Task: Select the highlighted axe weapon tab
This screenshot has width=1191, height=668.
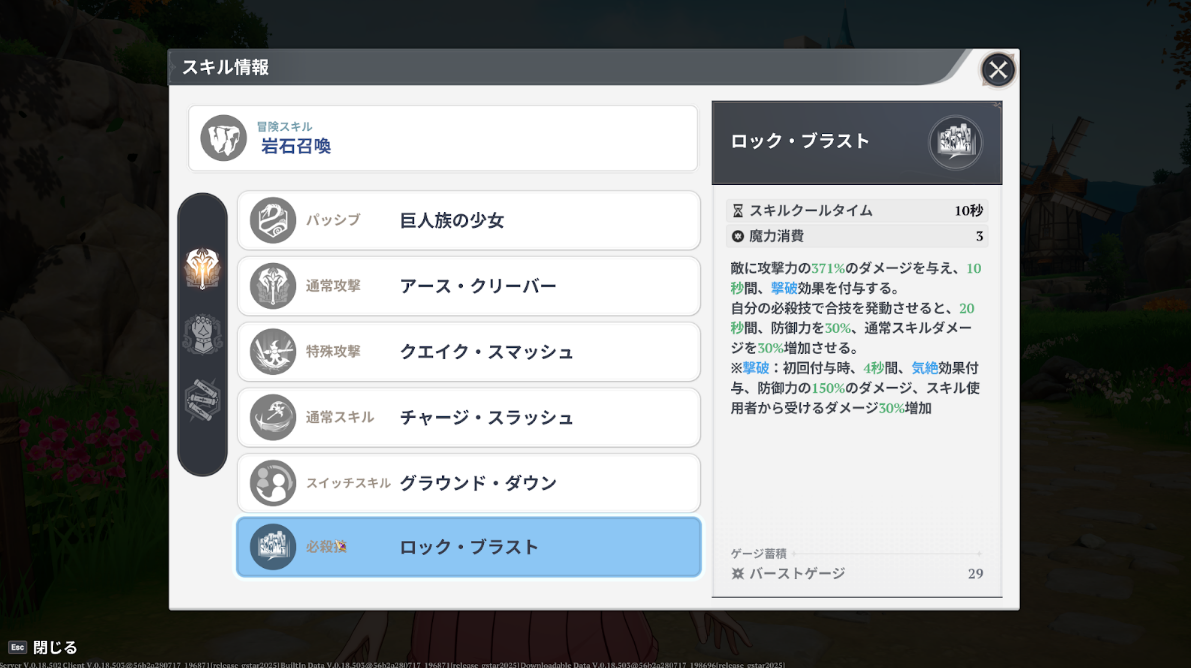Action: tap(202, 272)
